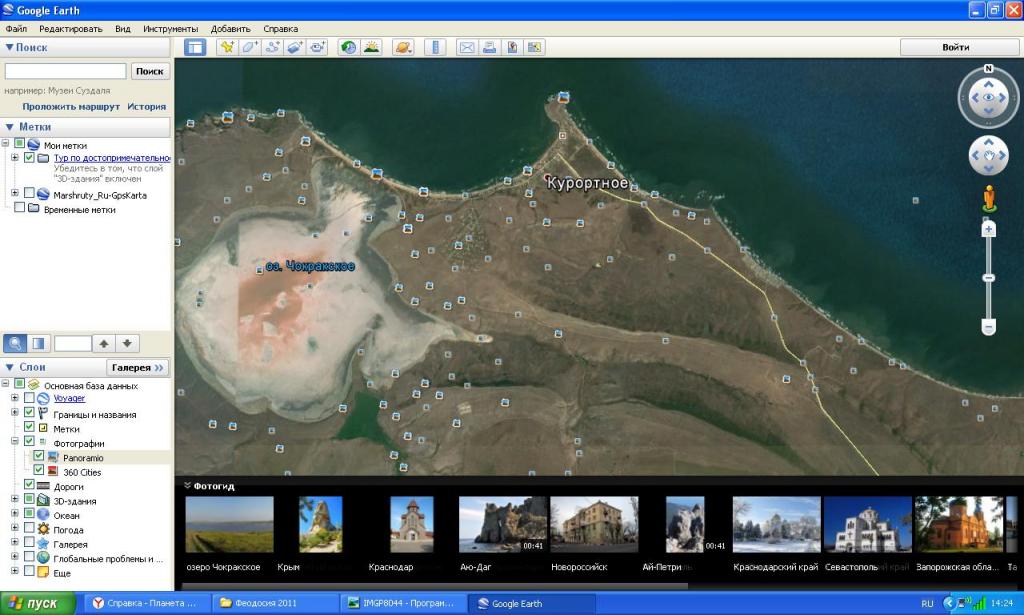The height and width of the screenshot is (615, 1024).
Task: Open the Добавить menu
Action: tap(230, 29)
